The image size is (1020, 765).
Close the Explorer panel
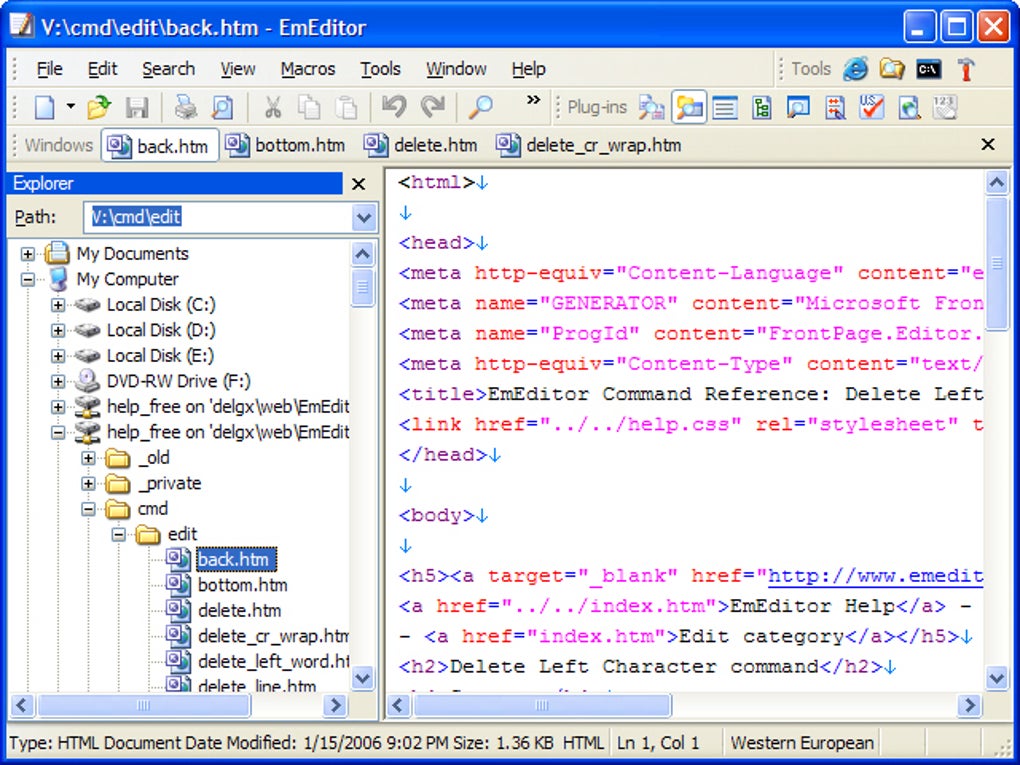[358, 184]
